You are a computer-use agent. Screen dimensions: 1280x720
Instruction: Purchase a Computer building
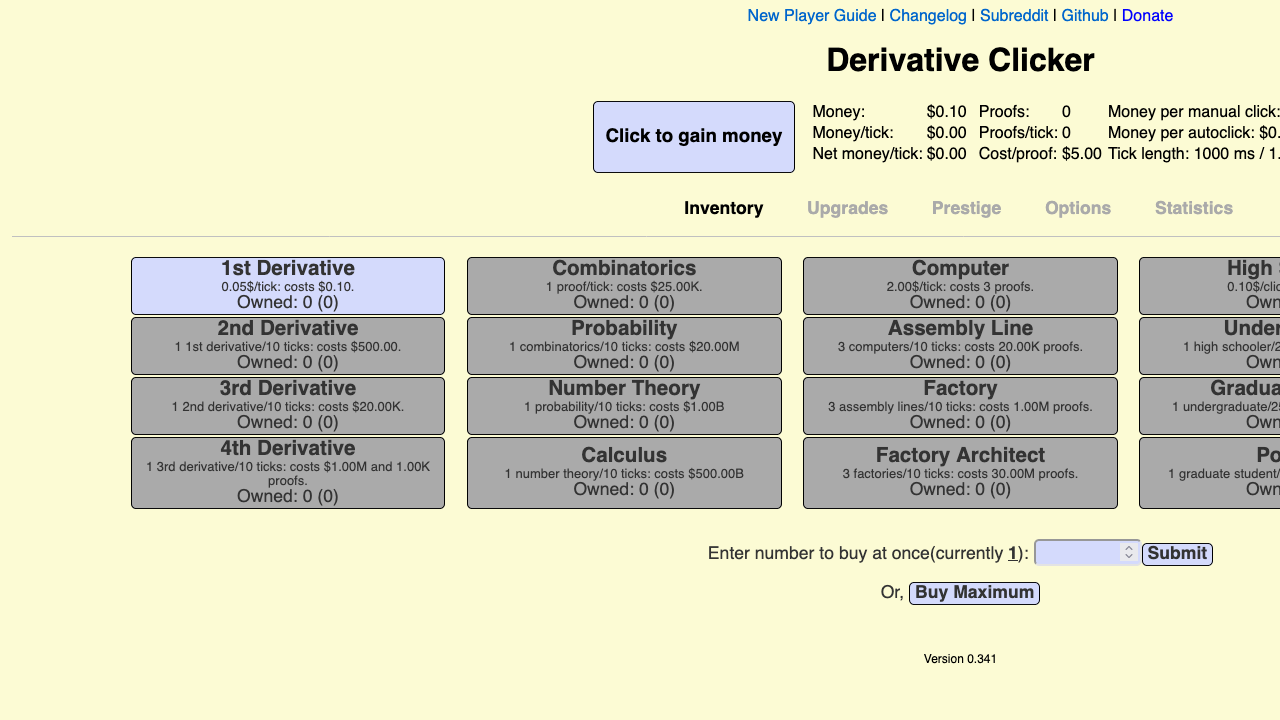pos(960,286)
